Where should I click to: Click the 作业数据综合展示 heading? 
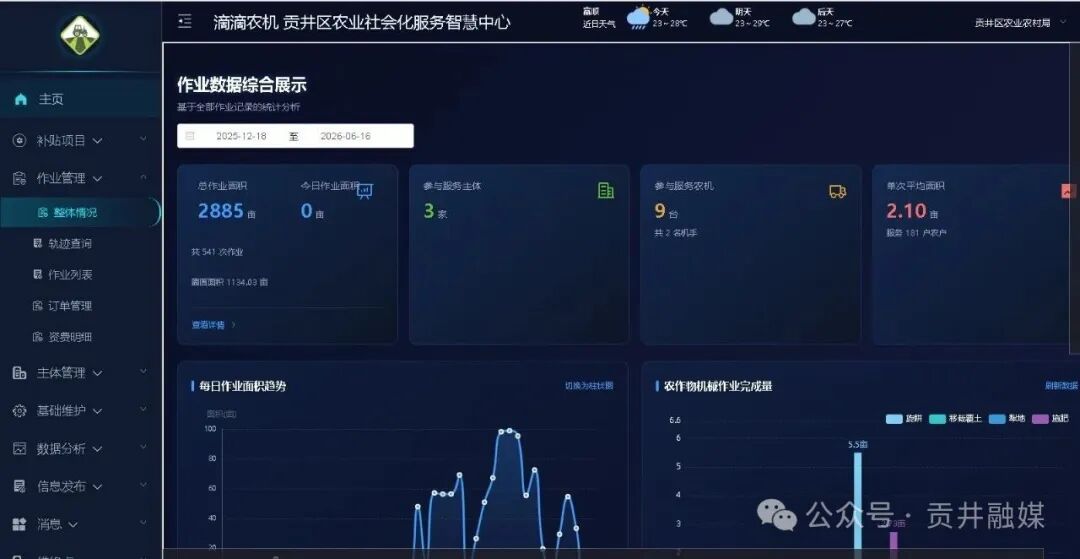pyautogui.click(x=242, y=85)
